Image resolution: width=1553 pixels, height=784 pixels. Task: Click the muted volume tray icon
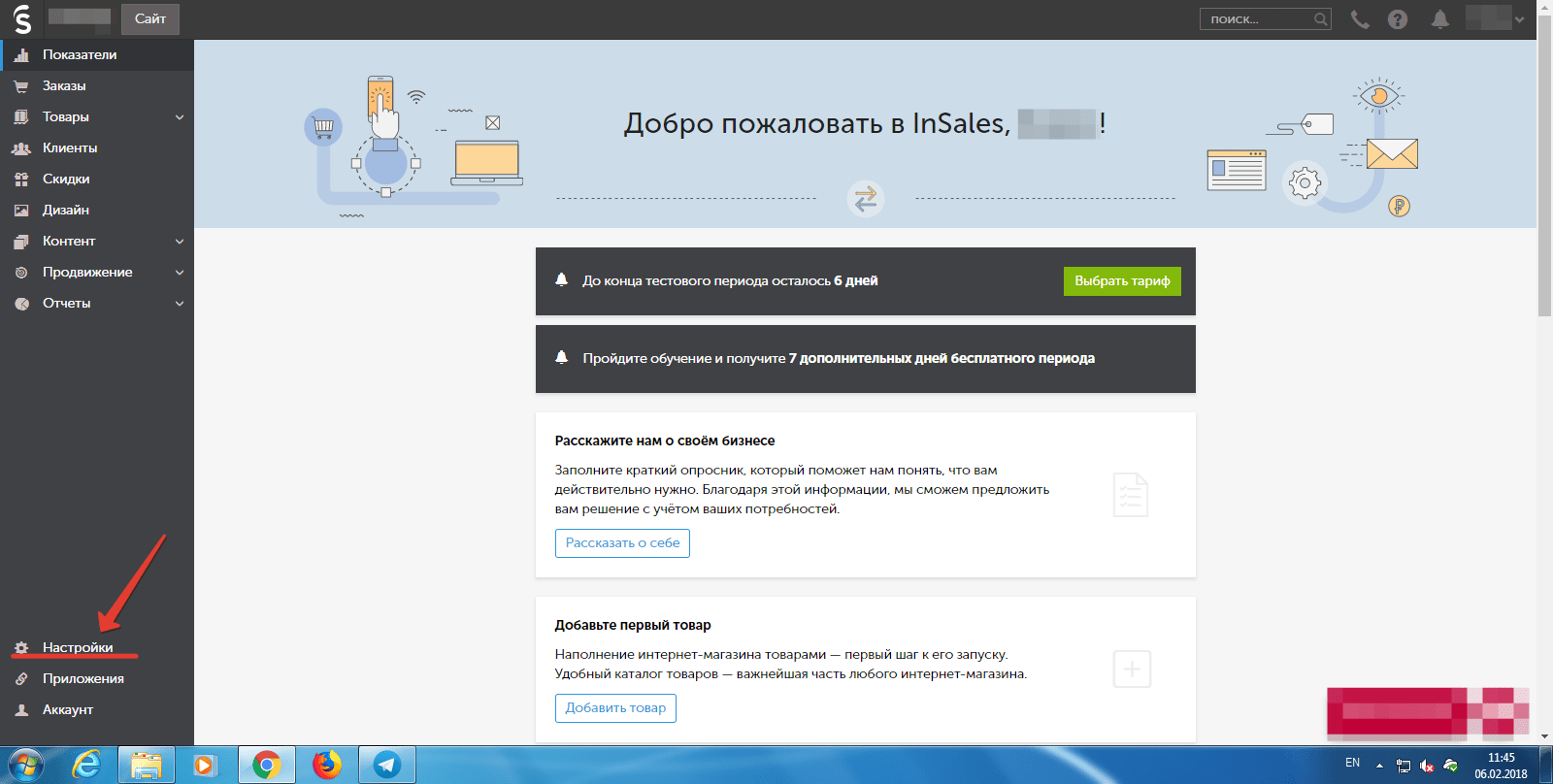pyautogui.click(x=1427, y=766)
